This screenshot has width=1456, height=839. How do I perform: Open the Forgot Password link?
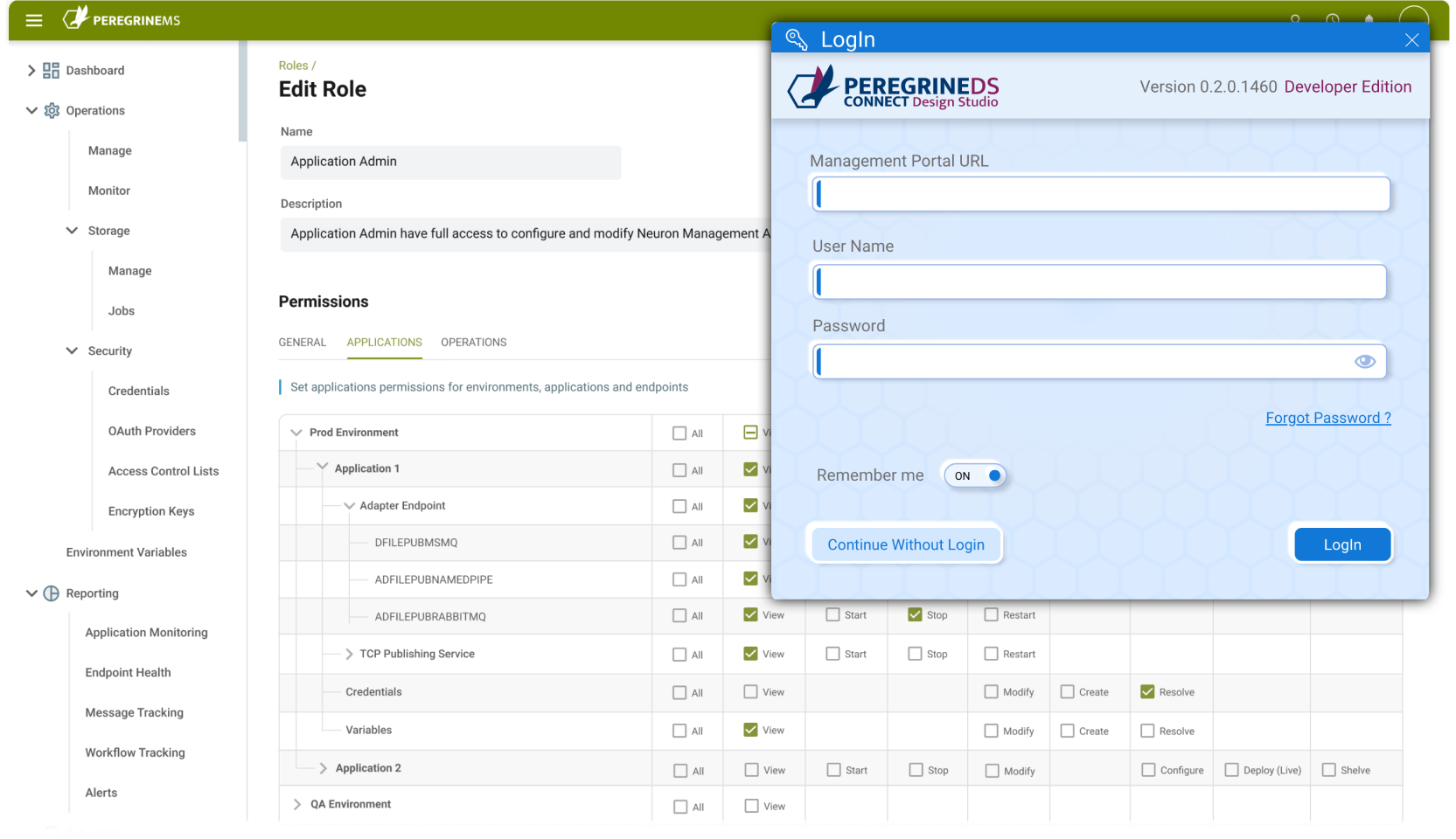(1328, 418)
